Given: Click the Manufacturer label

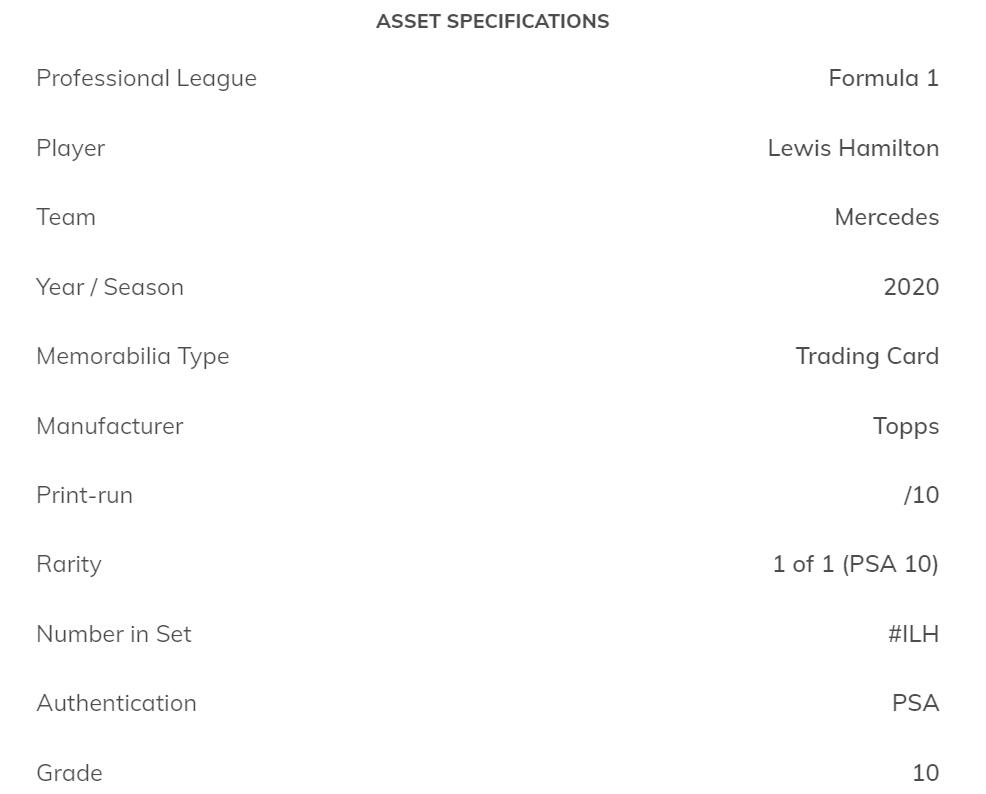Looking at the screenshot, I should coord(110,426).
